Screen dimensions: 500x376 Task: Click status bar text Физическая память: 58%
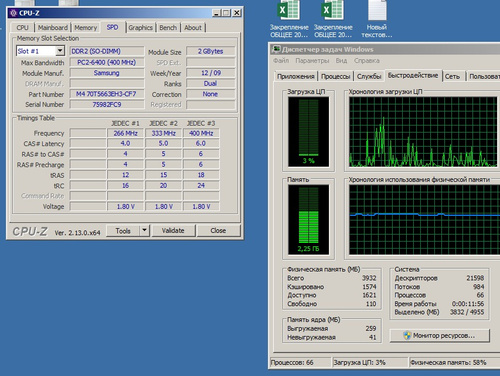click(448, 362)
